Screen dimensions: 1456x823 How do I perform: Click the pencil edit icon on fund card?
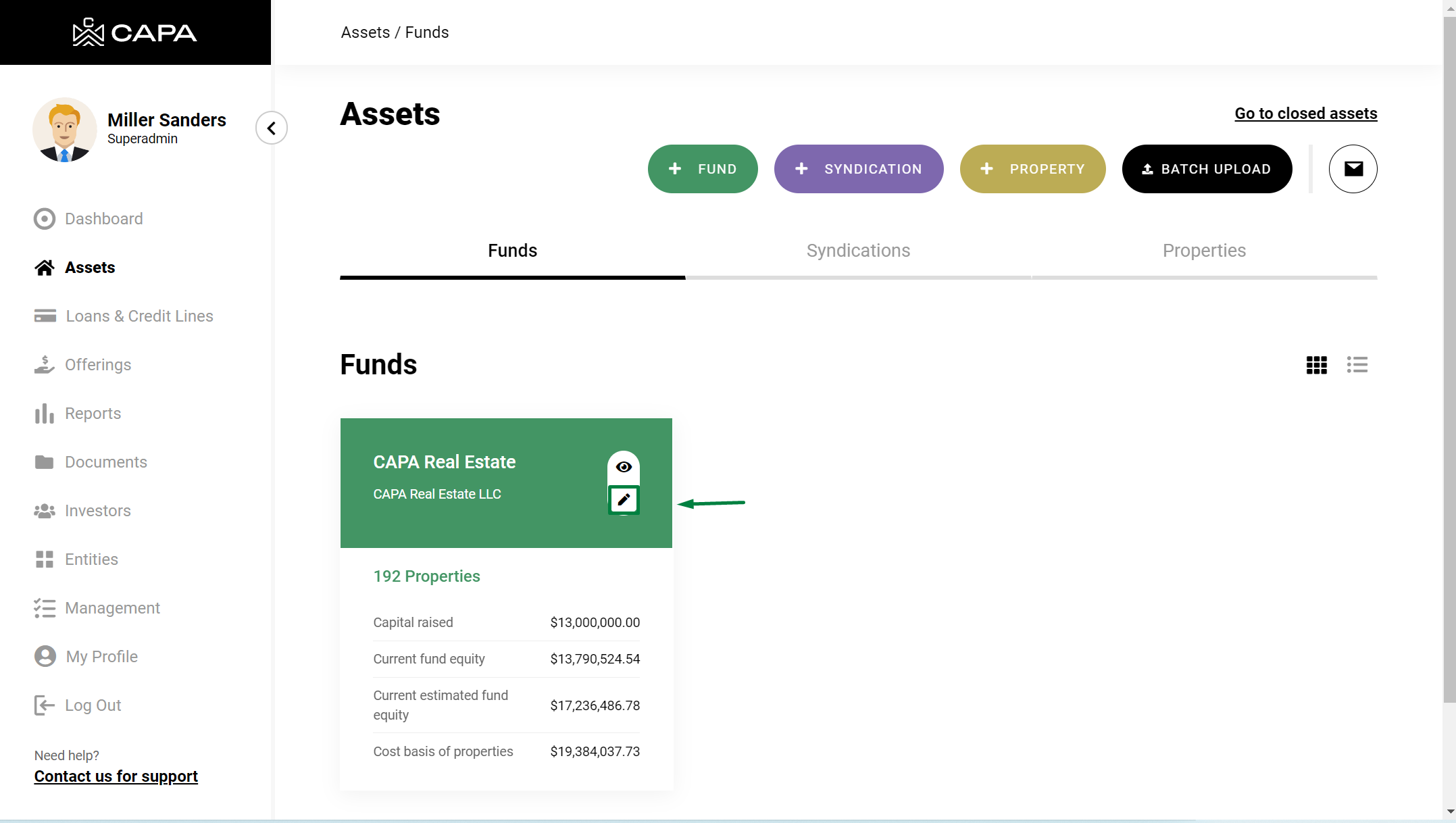pos(624,500)
